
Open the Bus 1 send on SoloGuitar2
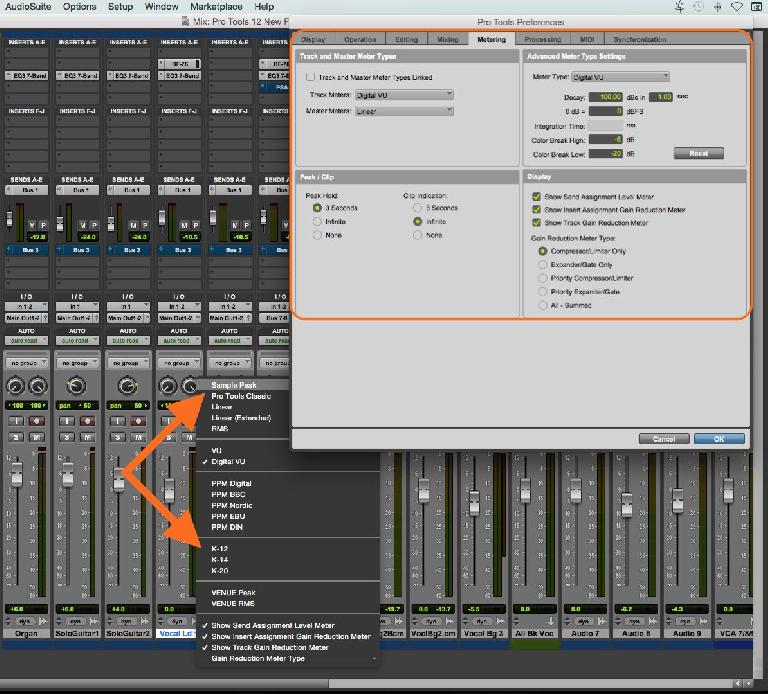[128, 190]
